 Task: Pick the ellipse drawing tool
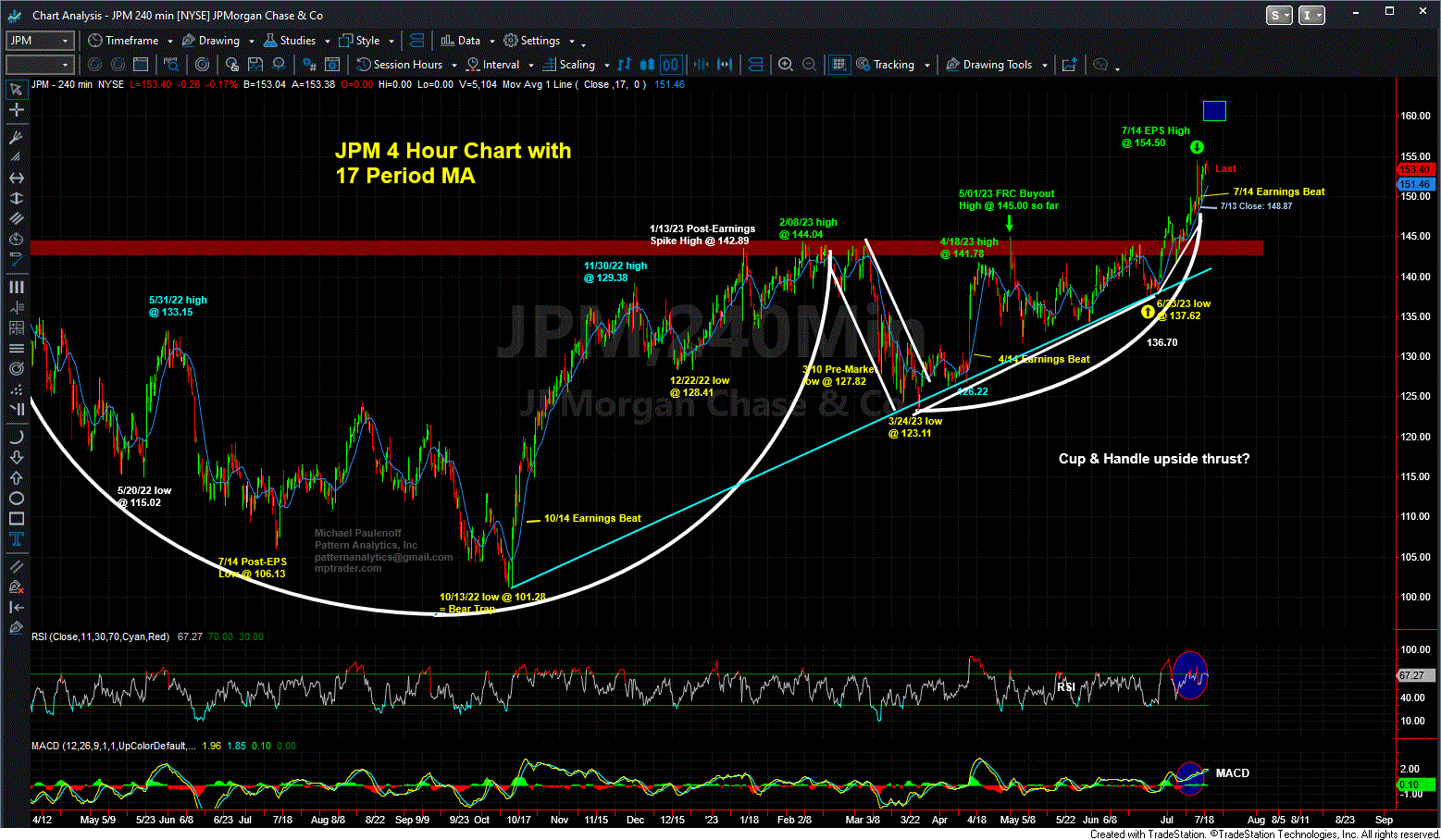pos(16,499)
